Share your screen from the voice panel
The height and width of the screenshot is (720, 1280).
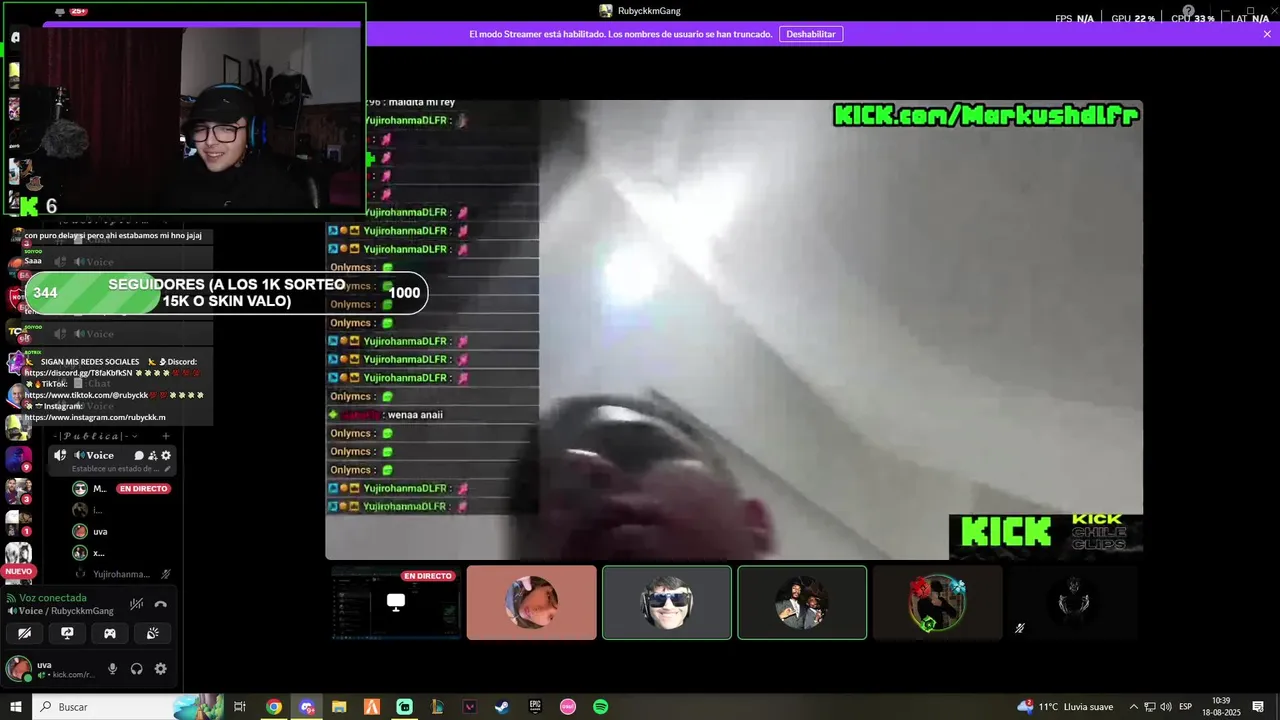(67, 633)
